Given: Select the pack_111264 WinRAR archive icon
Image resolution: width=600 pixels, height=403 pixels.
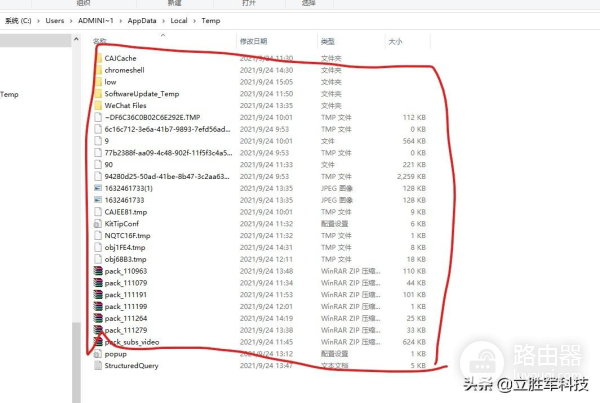Looking at the screenshot, I should click(98, 318).
